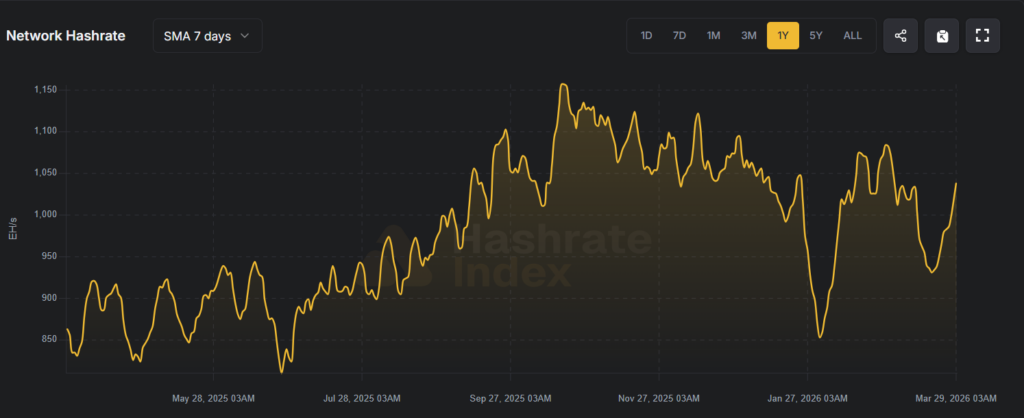Click the Jan 27, 2026 axis label

[x=811, y=398]
